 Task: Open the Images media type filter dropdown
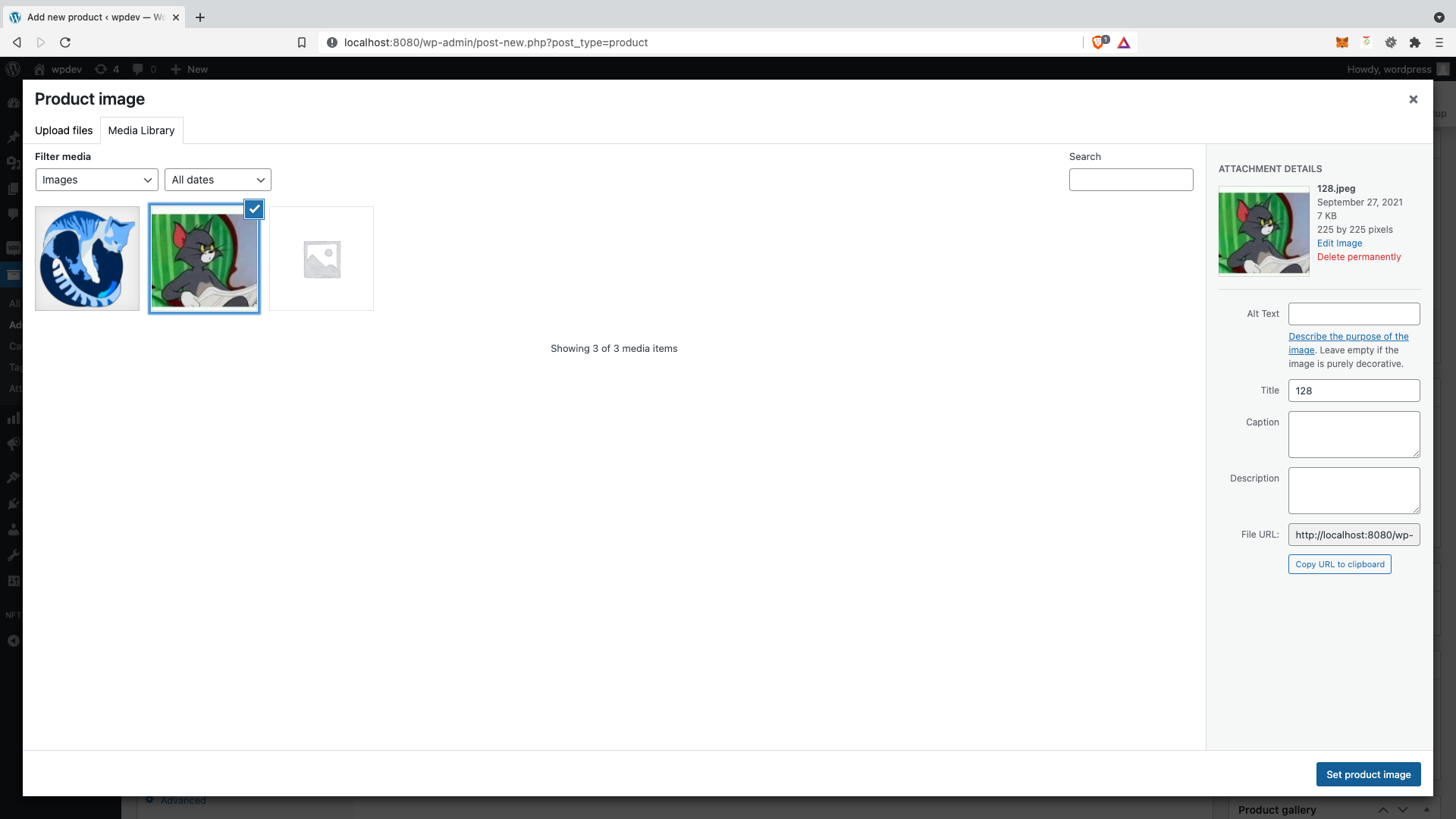point(97,180)
